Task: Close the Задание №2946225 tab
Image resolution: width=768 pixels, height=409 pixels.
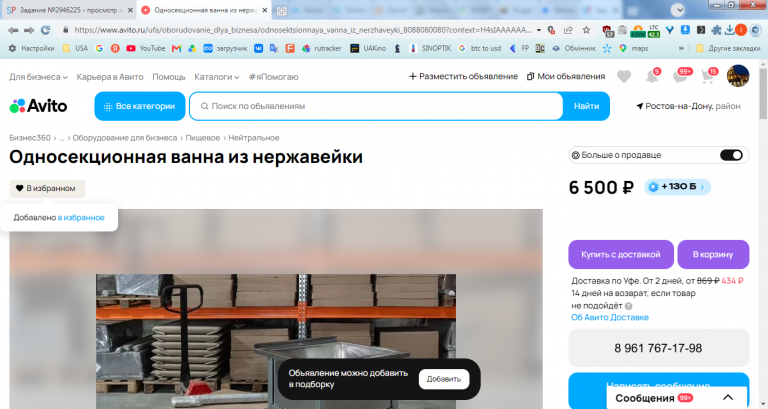Action: coord(130,10)
